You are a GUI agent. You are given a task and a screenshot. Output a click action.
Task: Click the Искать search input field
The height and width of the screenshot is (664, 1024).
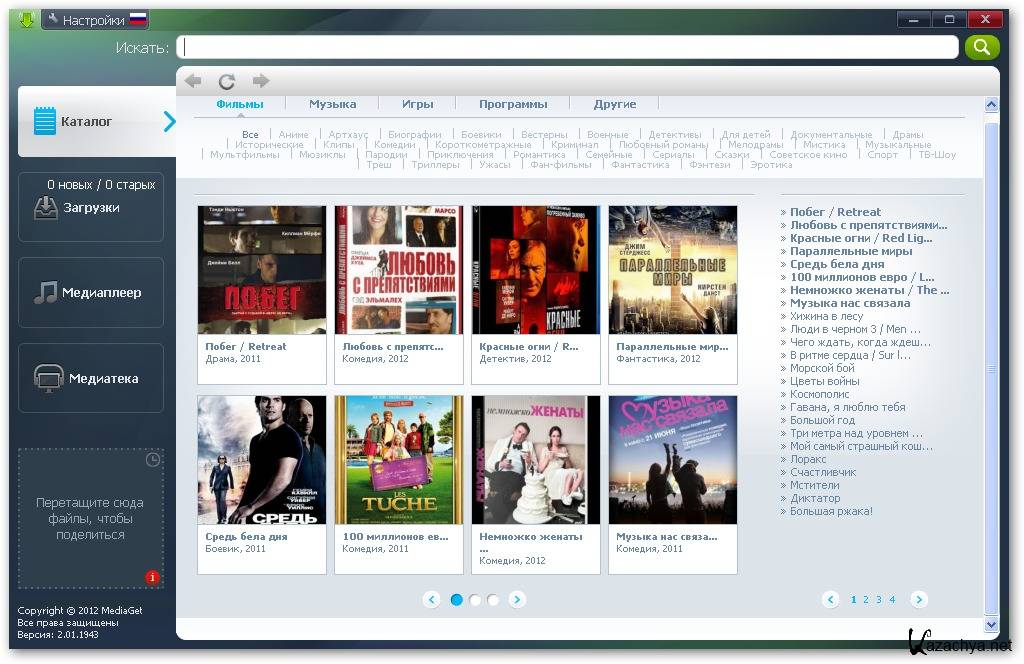pos(567,47)
